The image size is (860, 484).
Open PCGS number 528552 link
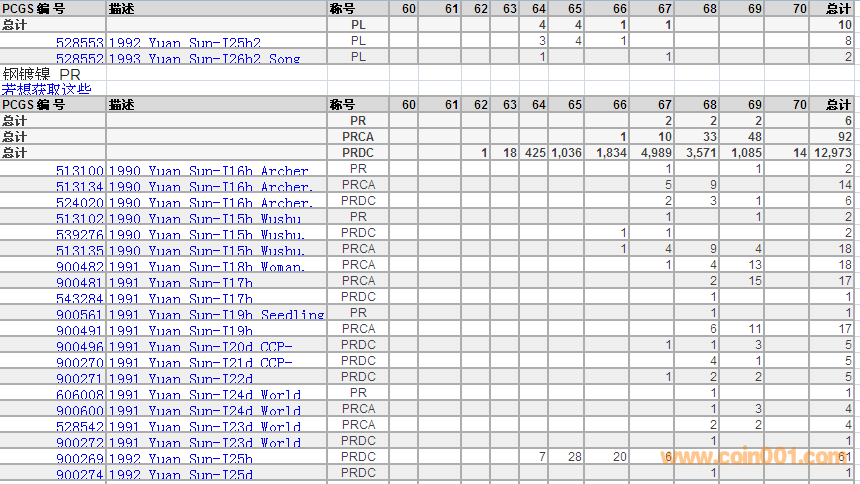point(79,58)
